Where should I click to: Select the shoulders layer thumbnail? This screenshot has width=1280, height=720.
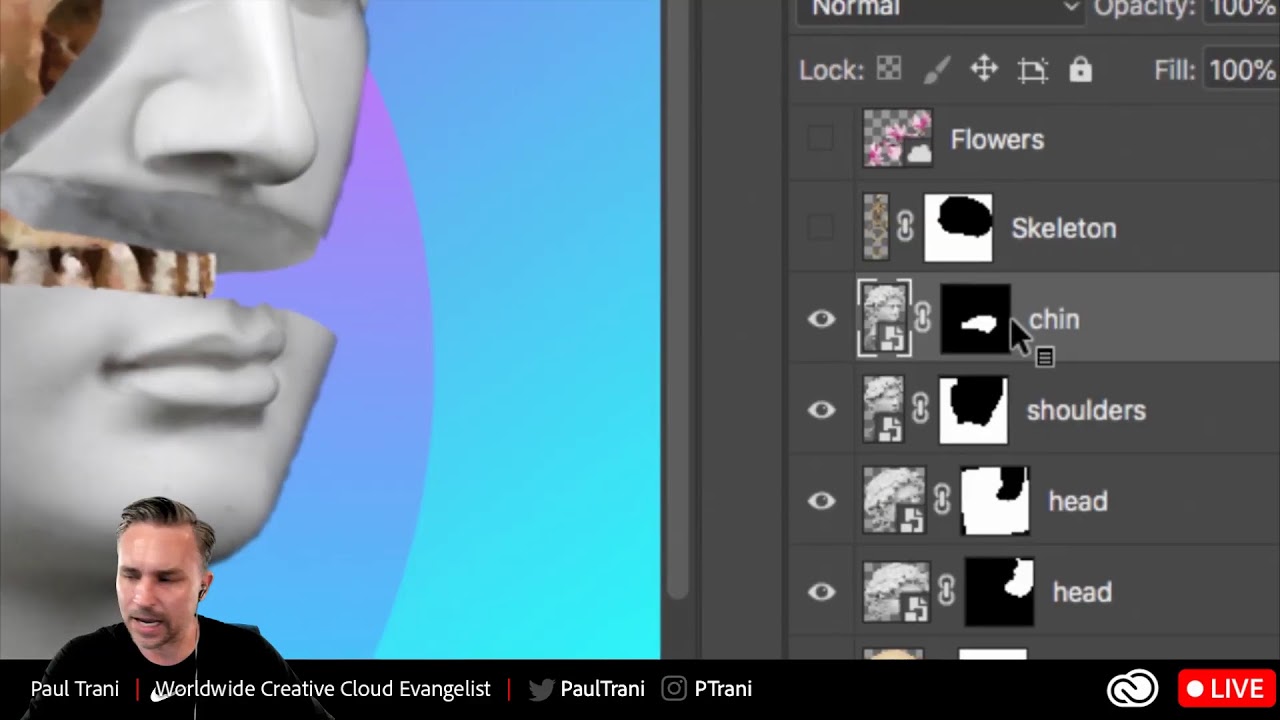tap(884, 410)
